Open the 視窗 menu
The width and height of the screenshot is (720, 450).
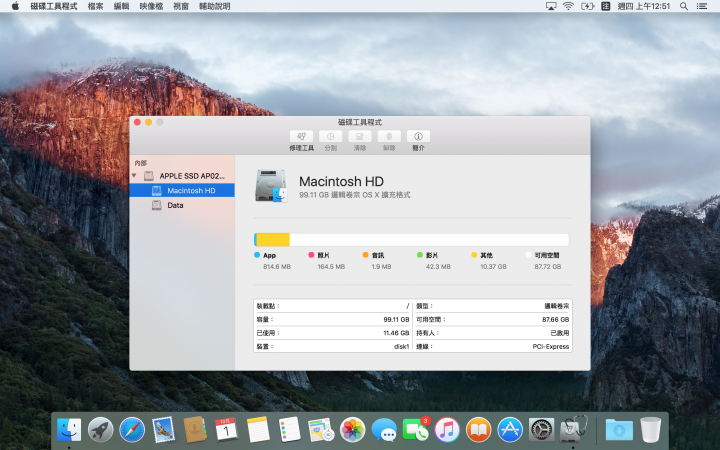pos(181,6)
